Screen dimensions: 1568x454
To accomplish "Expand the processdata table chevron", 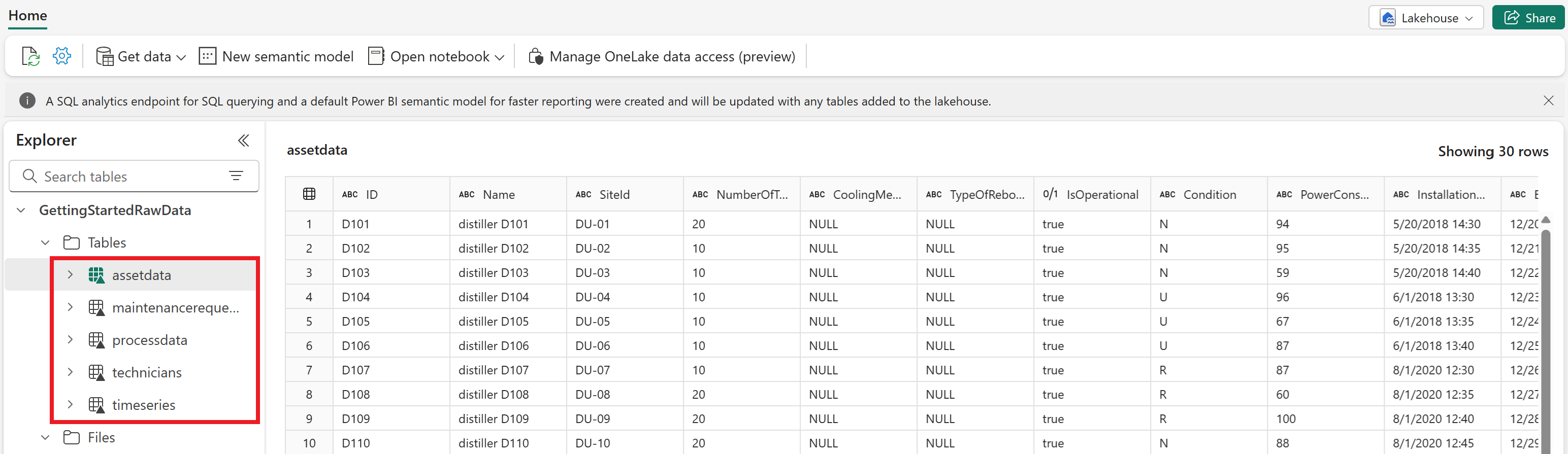I will click(x=70, y=340).
